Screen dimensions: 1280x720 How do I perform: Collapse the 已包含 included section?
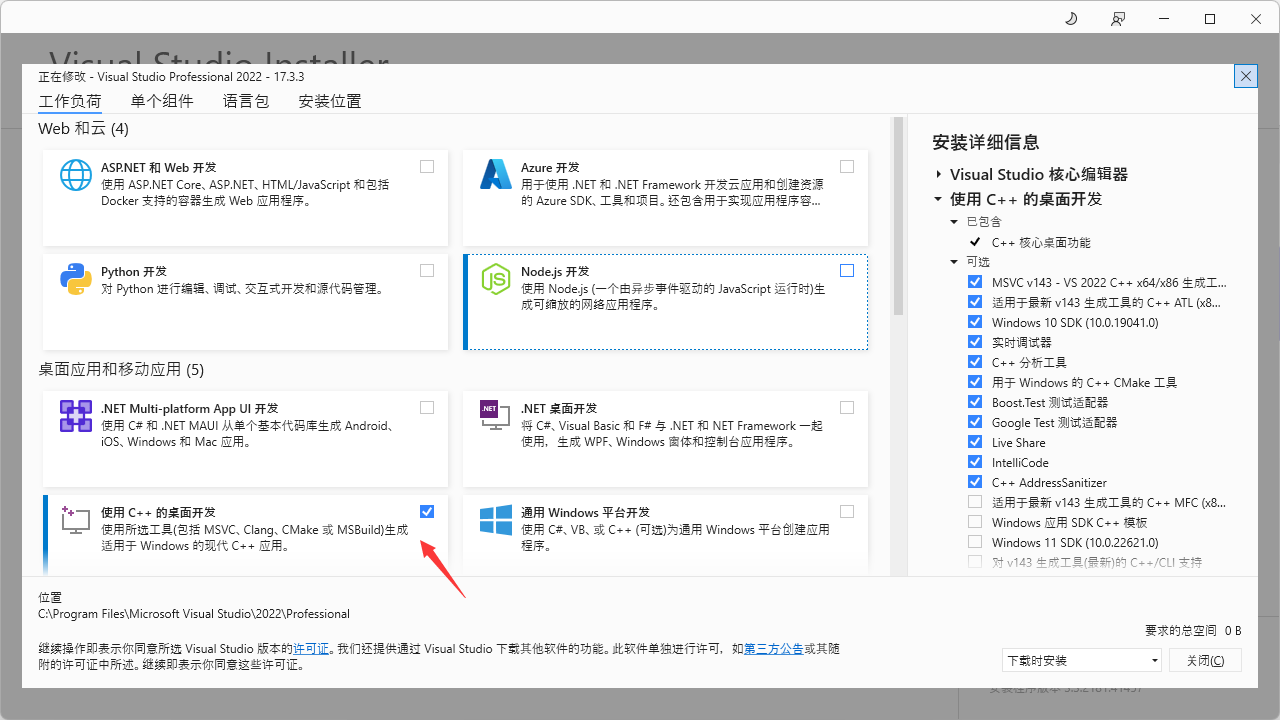(954, 222)
